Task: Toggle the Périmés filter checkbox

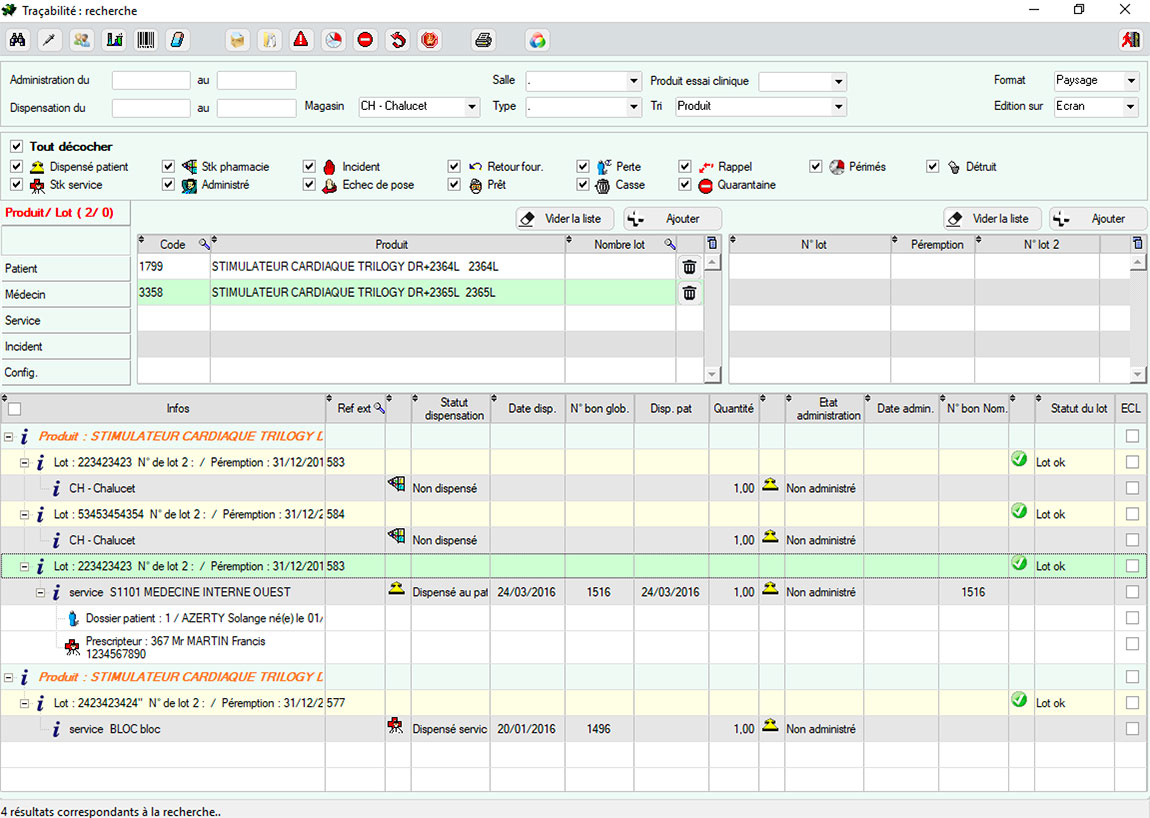Action: pos(816,167)
